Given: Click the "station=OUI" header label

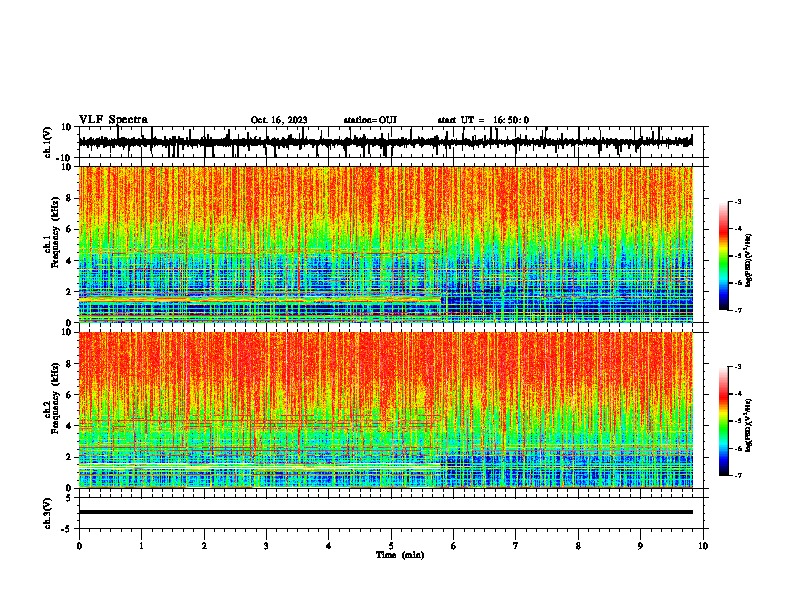Looking at the screenshot, I should click(370, 120).
